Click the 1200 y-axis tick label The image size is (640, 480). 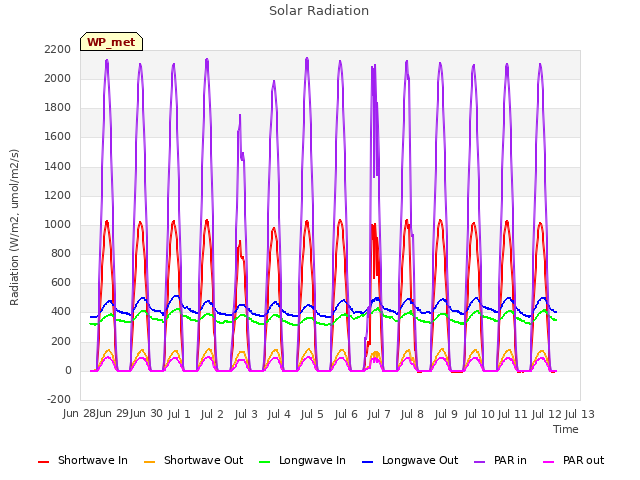click(58, 196)
